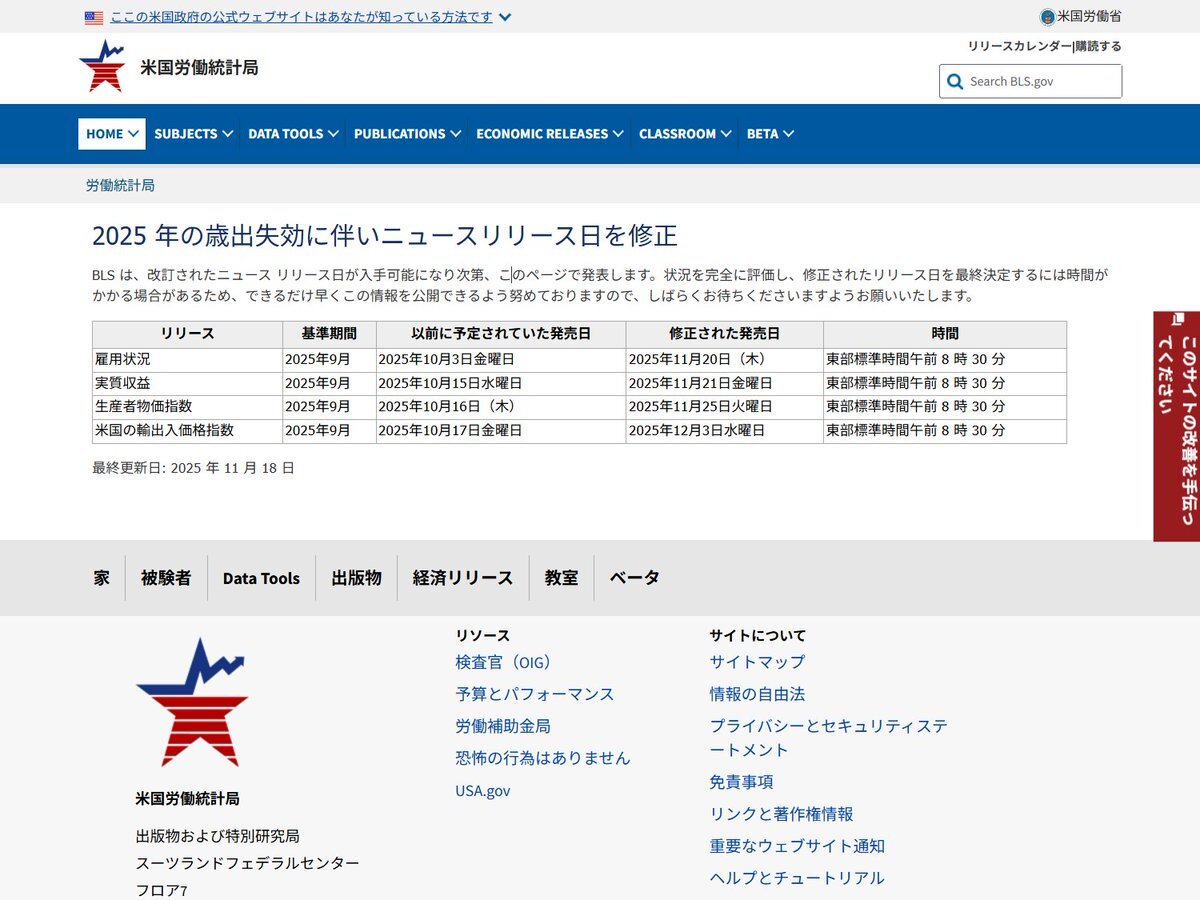1200x900 pixels.
Task: Open the USA.gov footer link
Action: tap(483, 790)
